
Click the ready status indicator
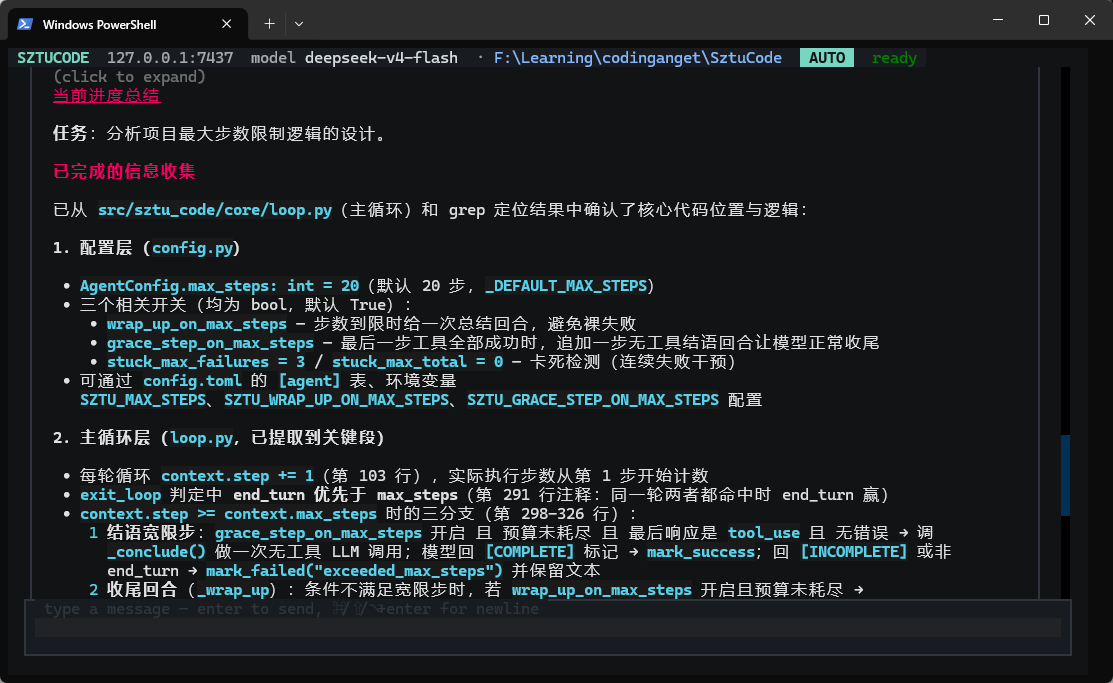click(x=894, y=58)
